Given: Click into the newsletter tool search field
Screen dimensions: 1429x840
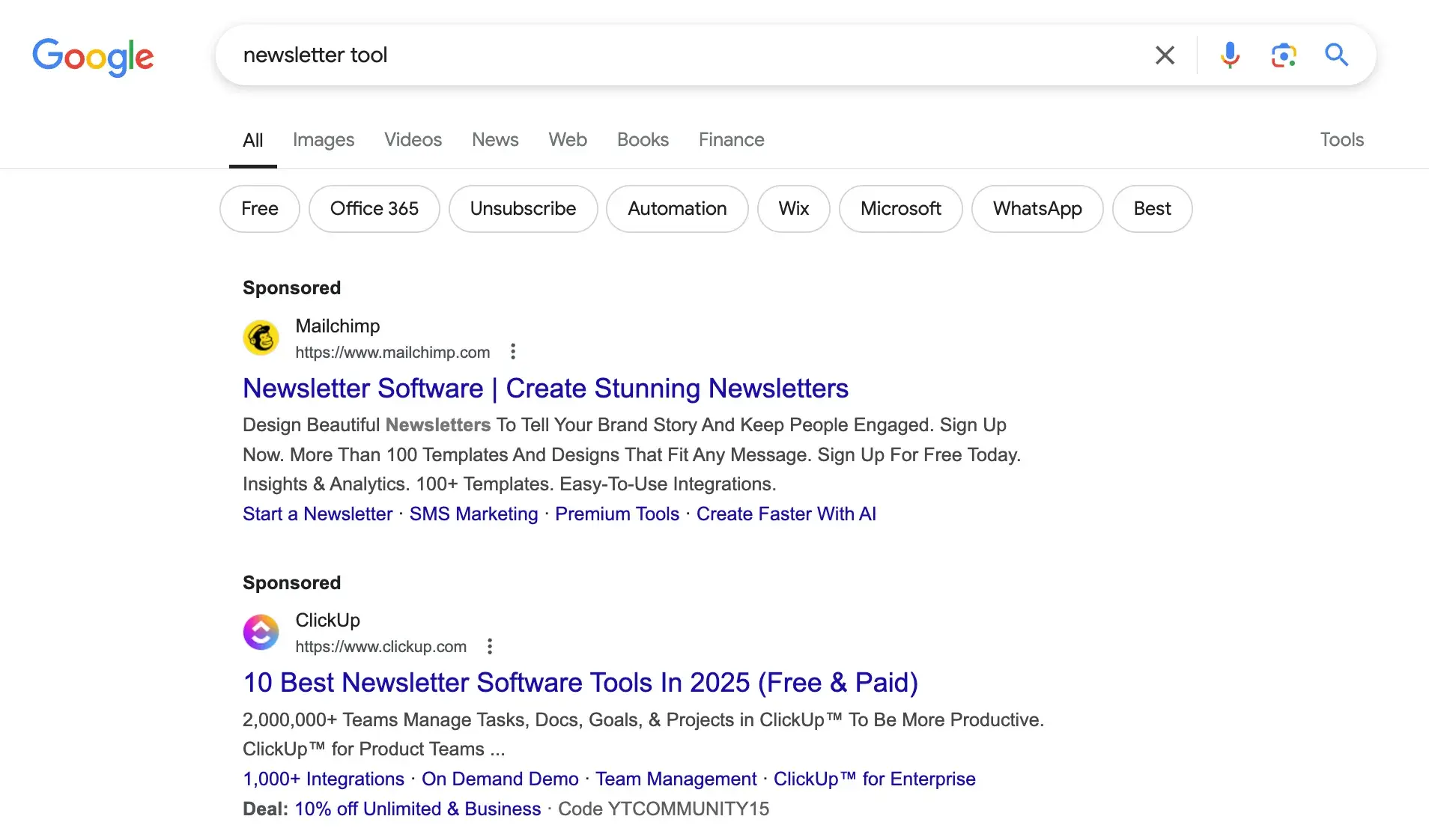Looking at the screenshot, I should 674,55.
